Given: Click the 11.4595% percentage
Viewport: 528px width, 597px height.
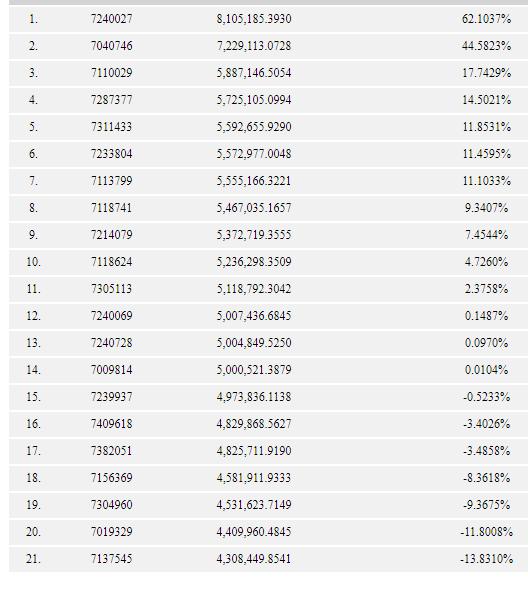Looking at the screenshot, I should 487,154.
